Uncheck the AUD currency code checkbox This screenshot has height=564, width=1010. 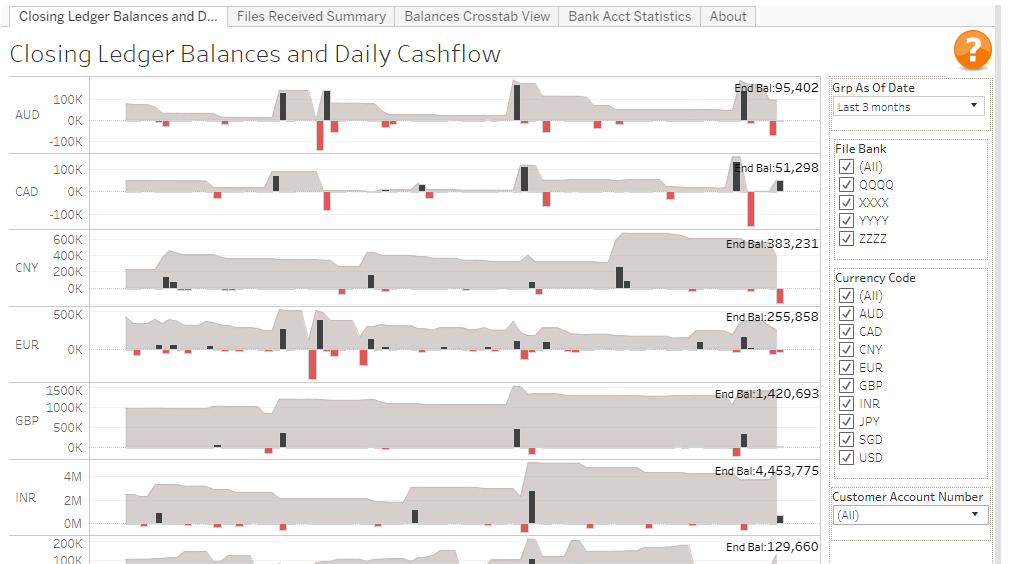click(x=847, y=314)
